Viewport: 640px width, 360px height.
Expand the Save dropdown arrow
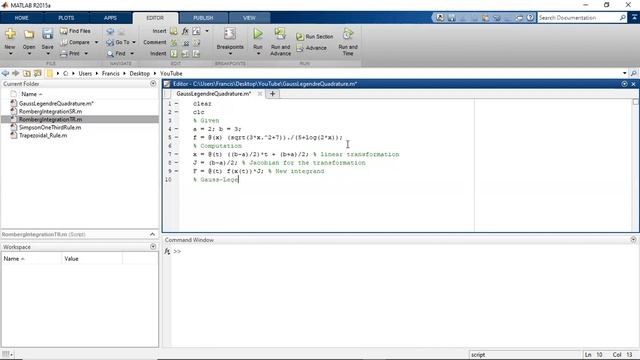[x=47, y=53]
